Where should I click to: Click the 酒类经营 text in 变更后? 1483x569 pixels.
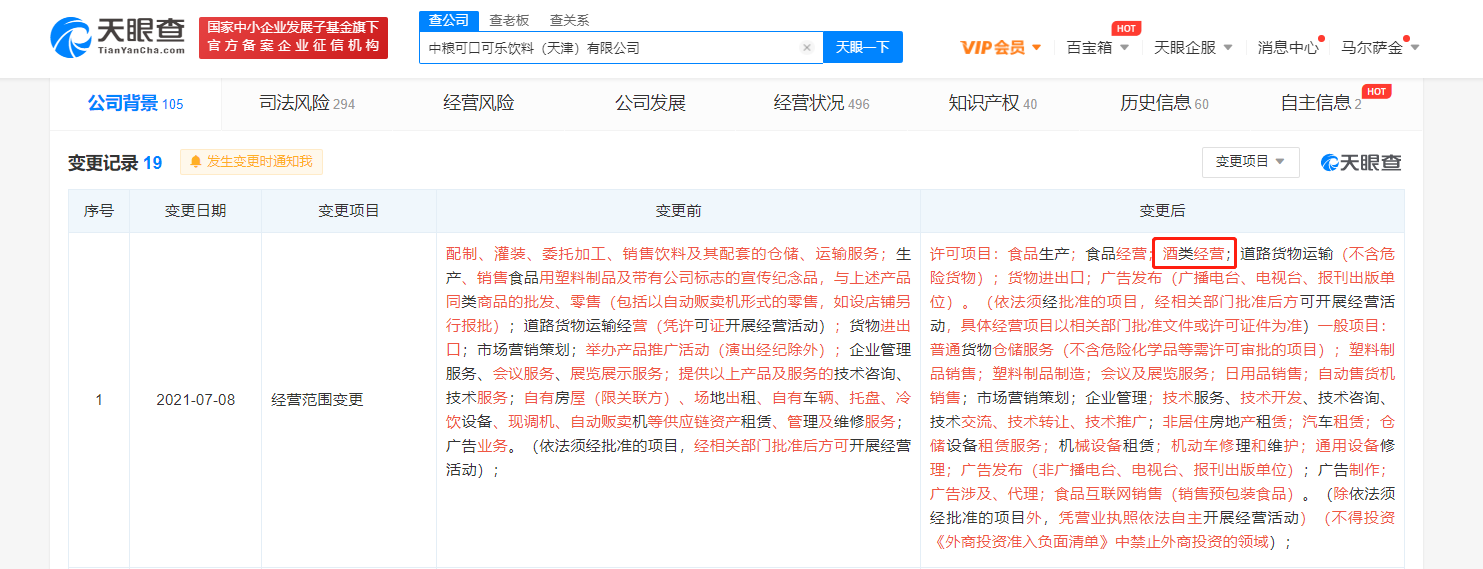(x=1193, y=254)
